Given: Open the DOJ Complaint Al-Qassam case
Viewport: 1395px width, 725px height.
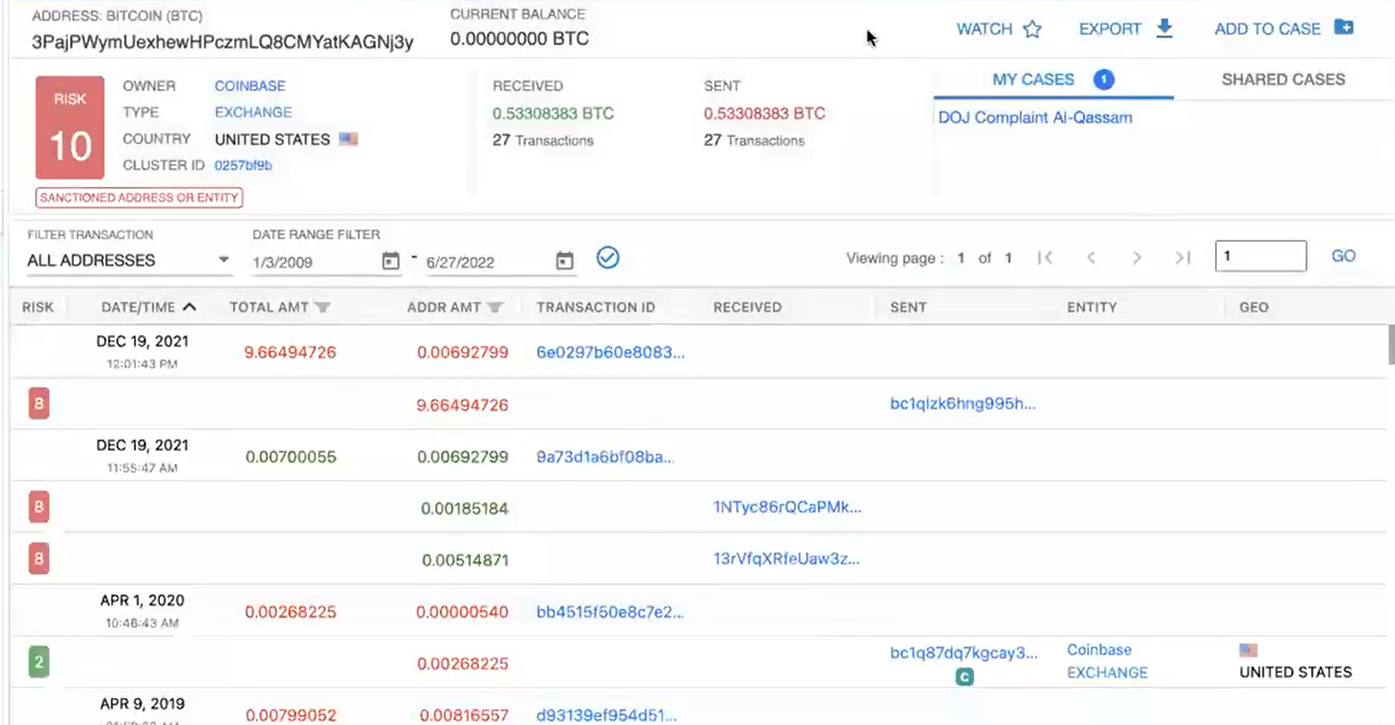Looking at the screenshot, I should (x=1035, y=117).
